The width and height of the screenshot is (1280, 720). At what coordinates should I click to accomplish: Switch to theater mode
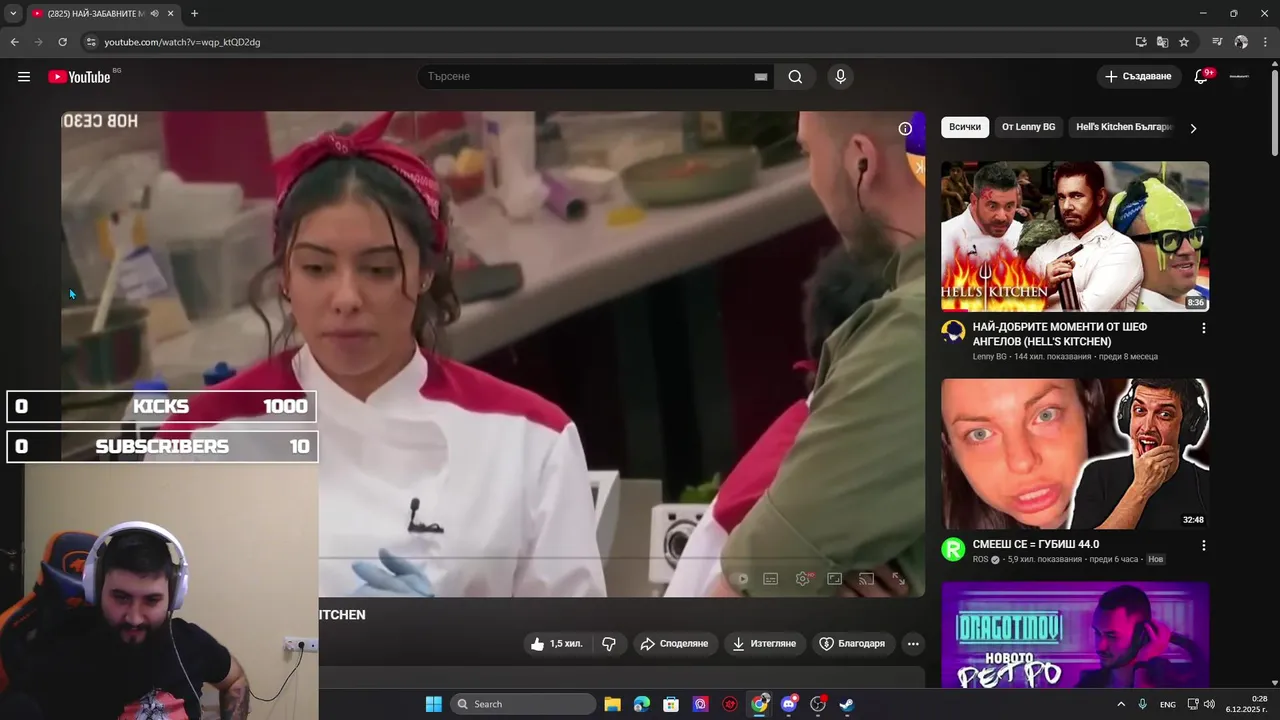[x=835, y=579]
